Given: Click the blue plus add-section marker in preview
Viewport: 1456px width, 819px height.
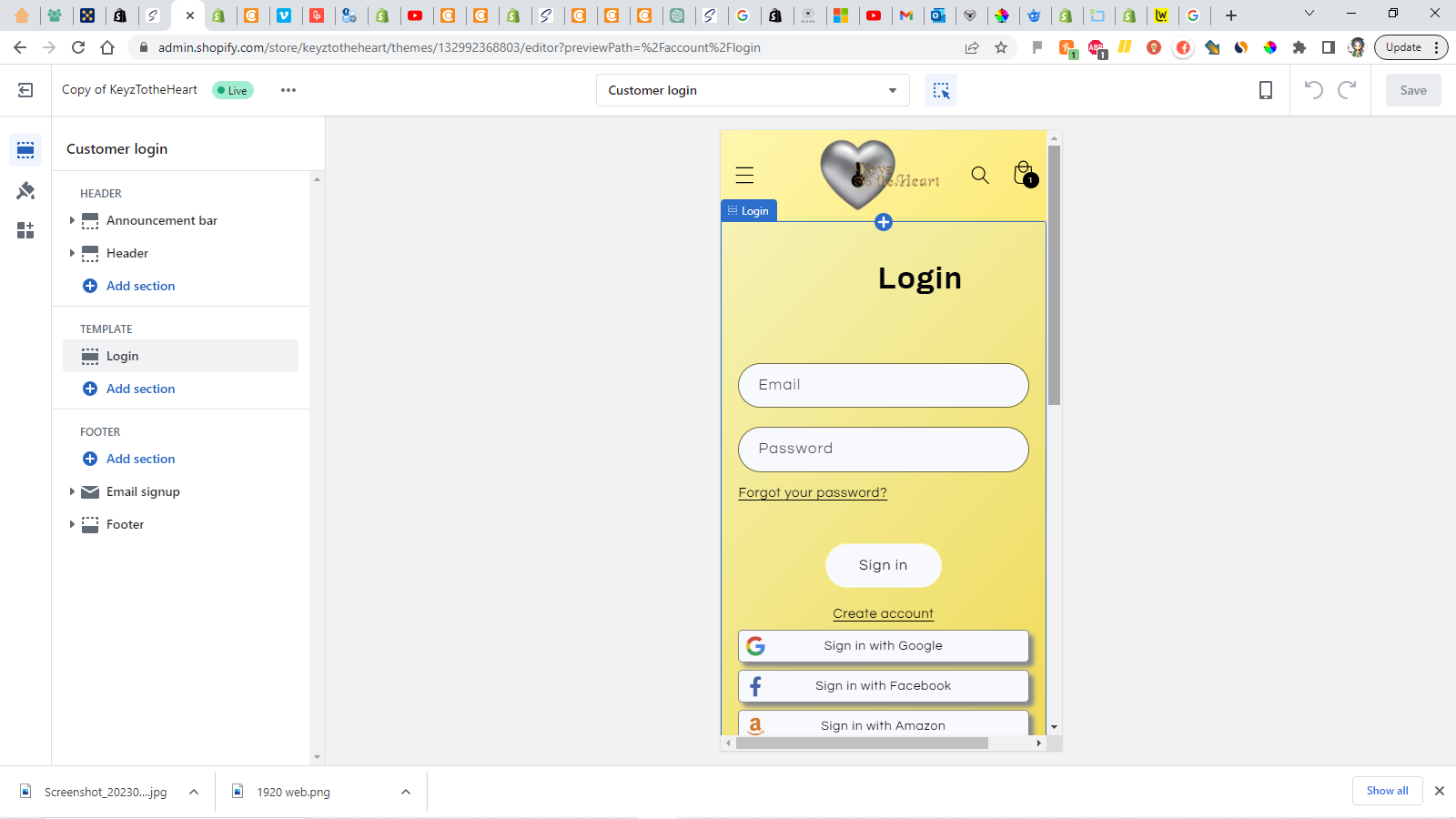Looking at the screenshot, I should (884, 222).
